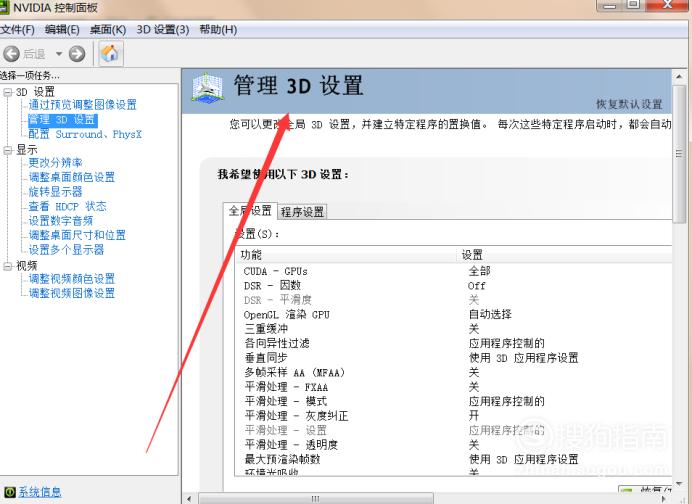This screenshot has width=692, height=504.
Task: Collapse the 显示 tree node
Action: click(x=8, y=150)
